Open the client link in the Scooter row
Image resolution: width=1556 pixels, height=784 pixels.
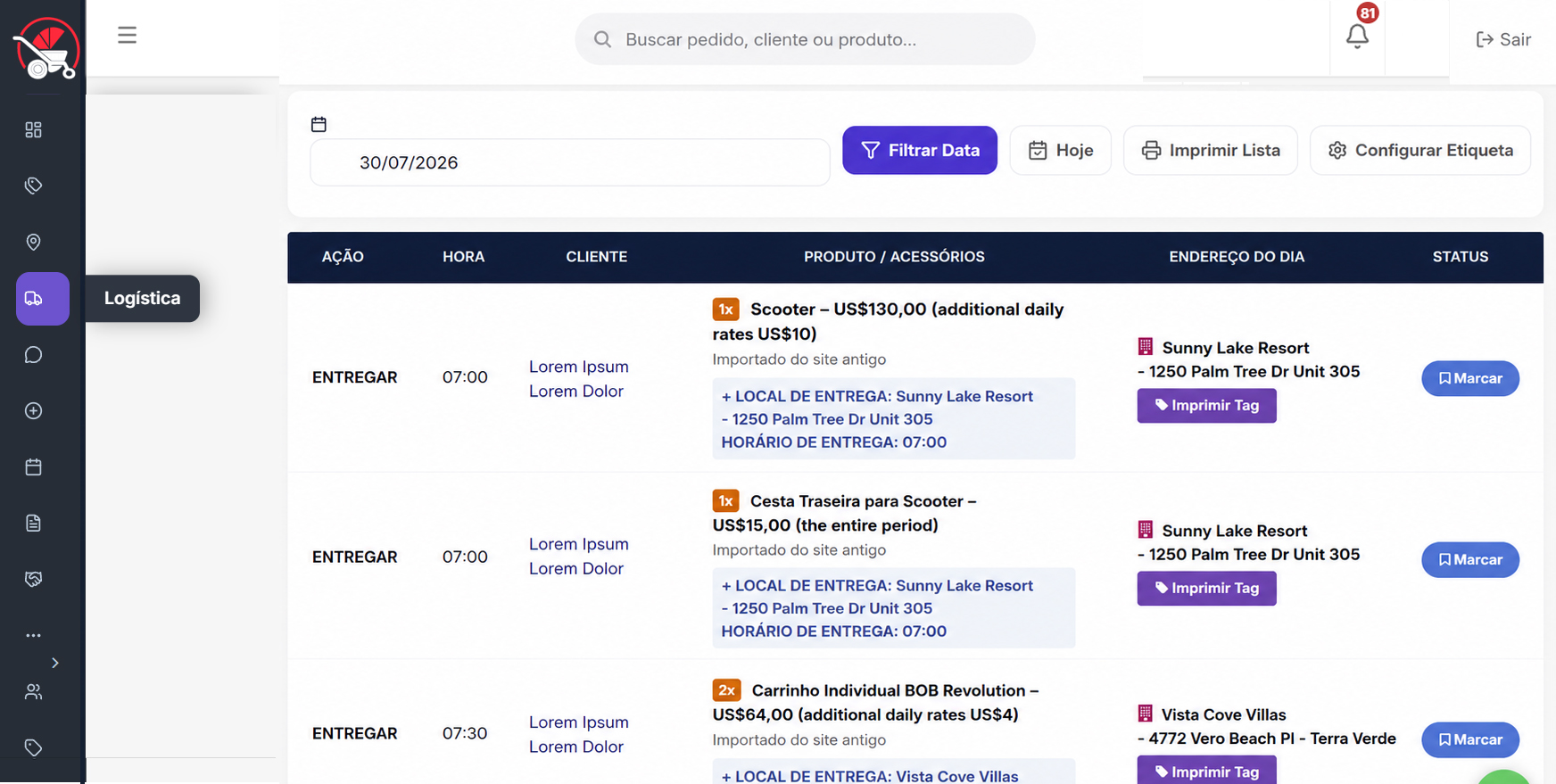point(579,379)
